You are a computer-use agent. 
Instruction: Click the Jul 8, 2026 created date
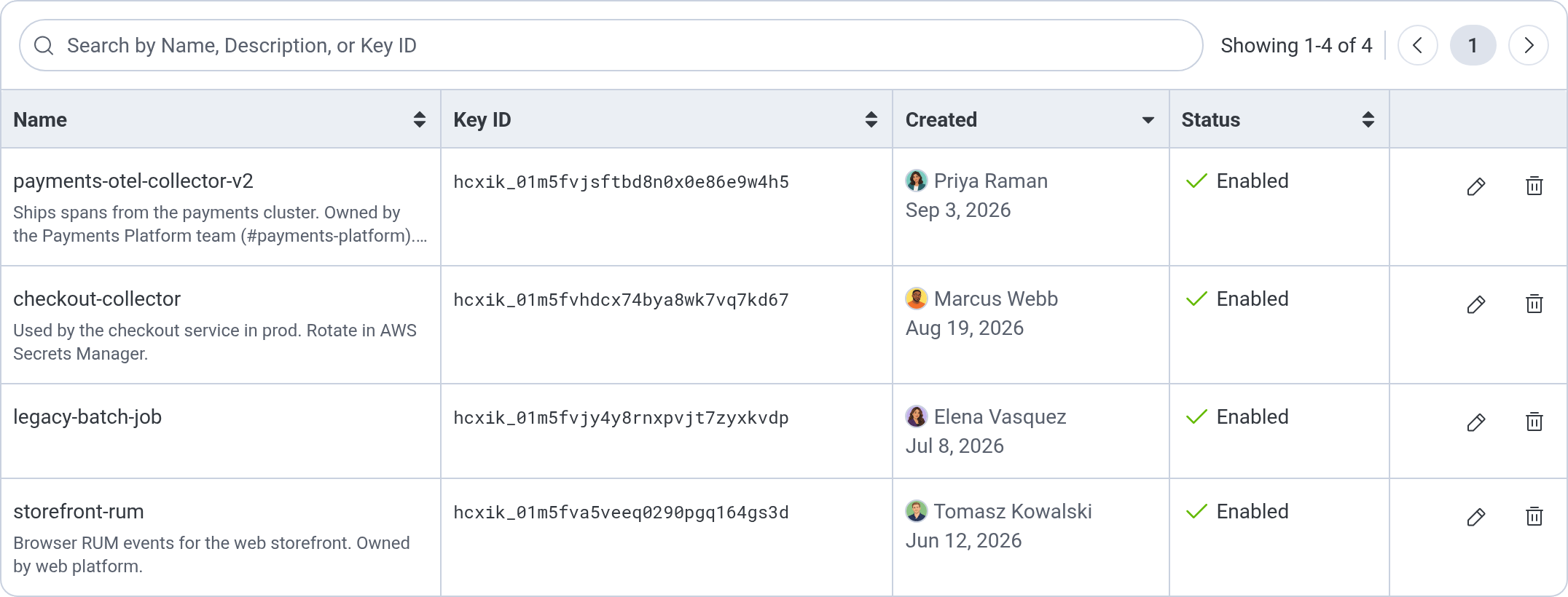pos(954,446)
